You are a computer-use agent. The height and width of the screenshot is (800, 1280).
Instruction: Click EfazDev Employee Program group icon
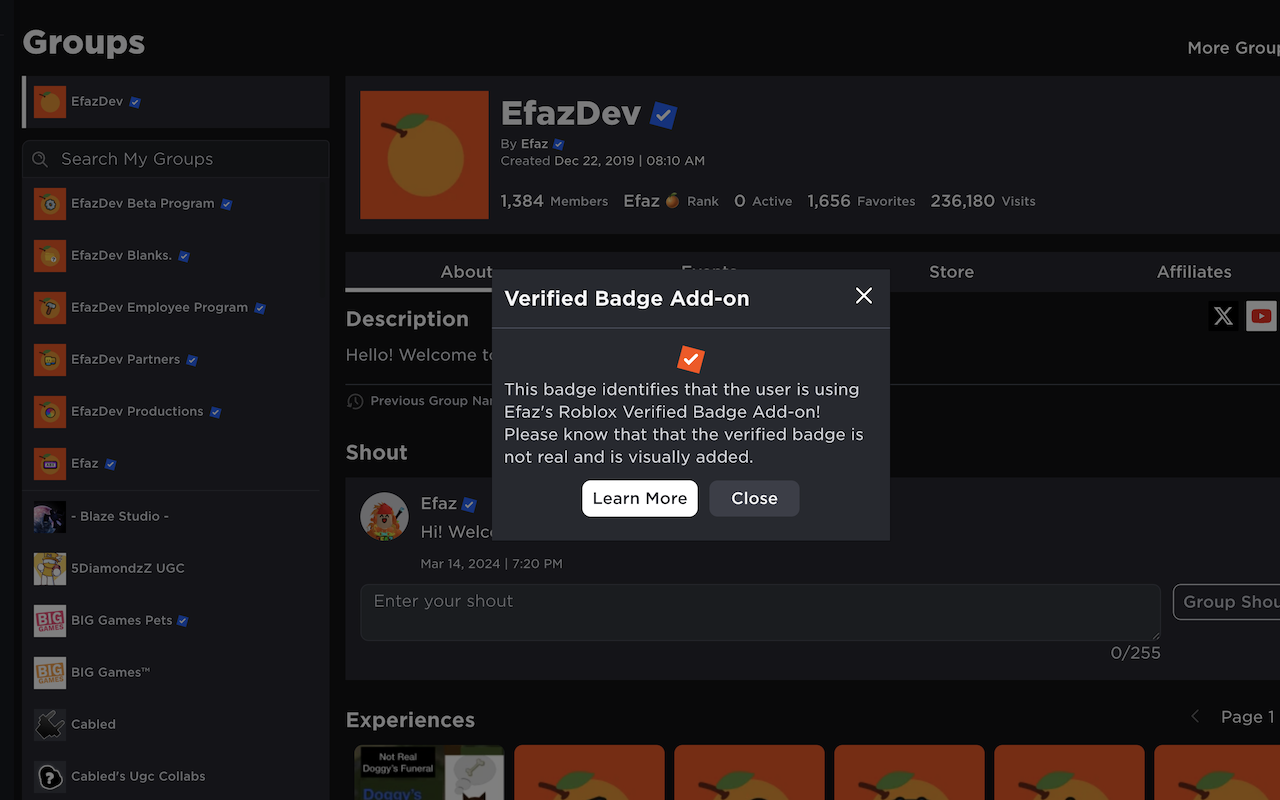50,308
